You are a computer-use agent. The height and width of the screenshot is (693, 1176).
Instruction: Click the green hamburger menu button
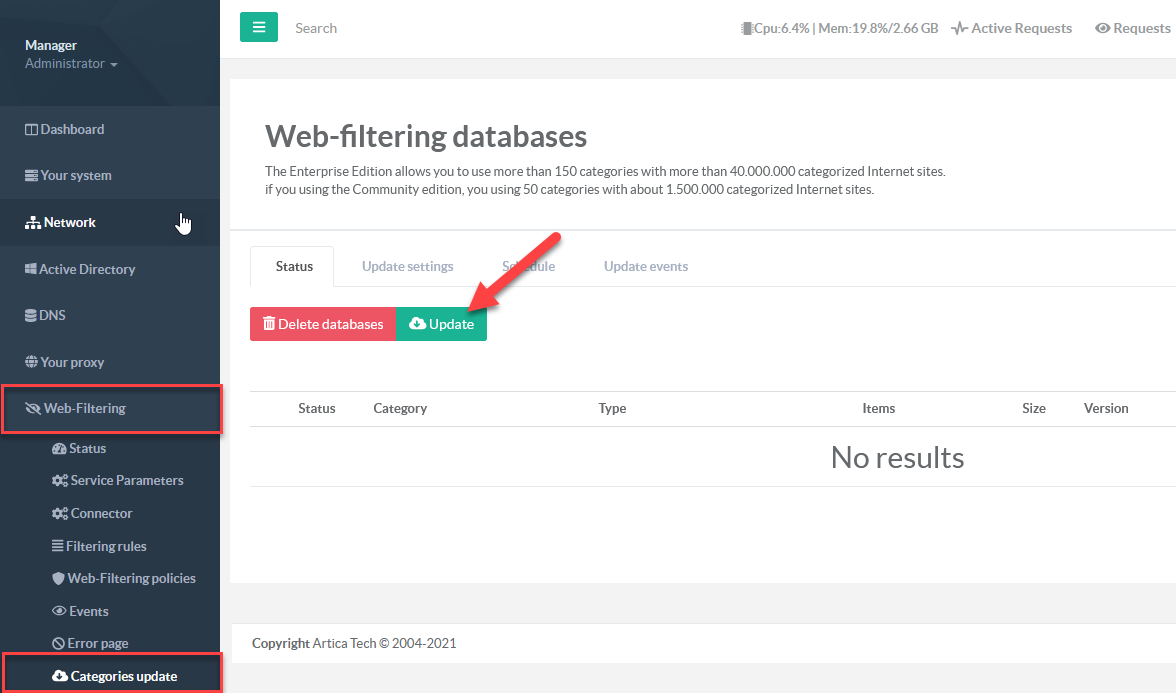click(258, 28)
